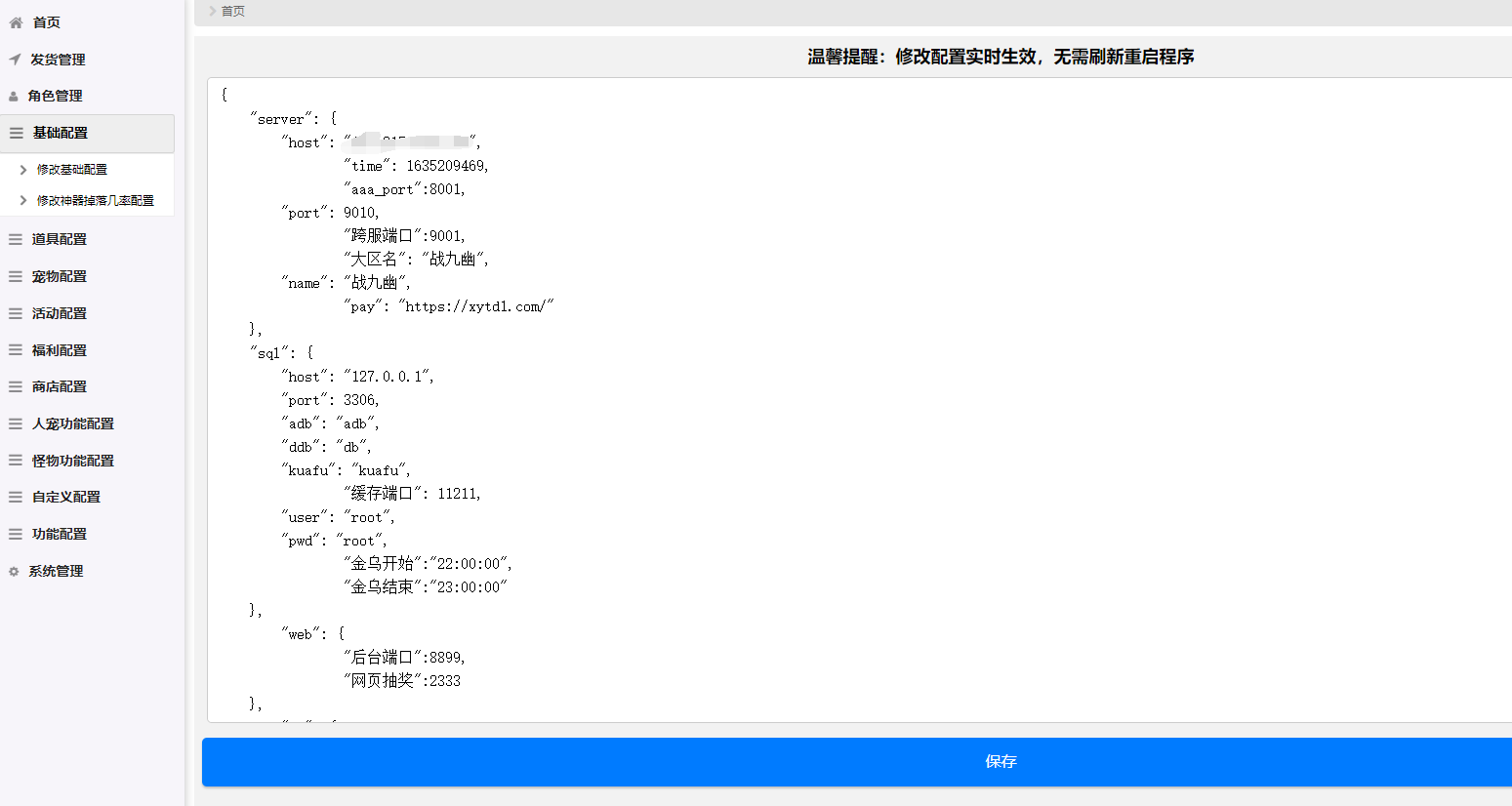
Task: Open the 自定义配置 menu
Action: (66, 497)
